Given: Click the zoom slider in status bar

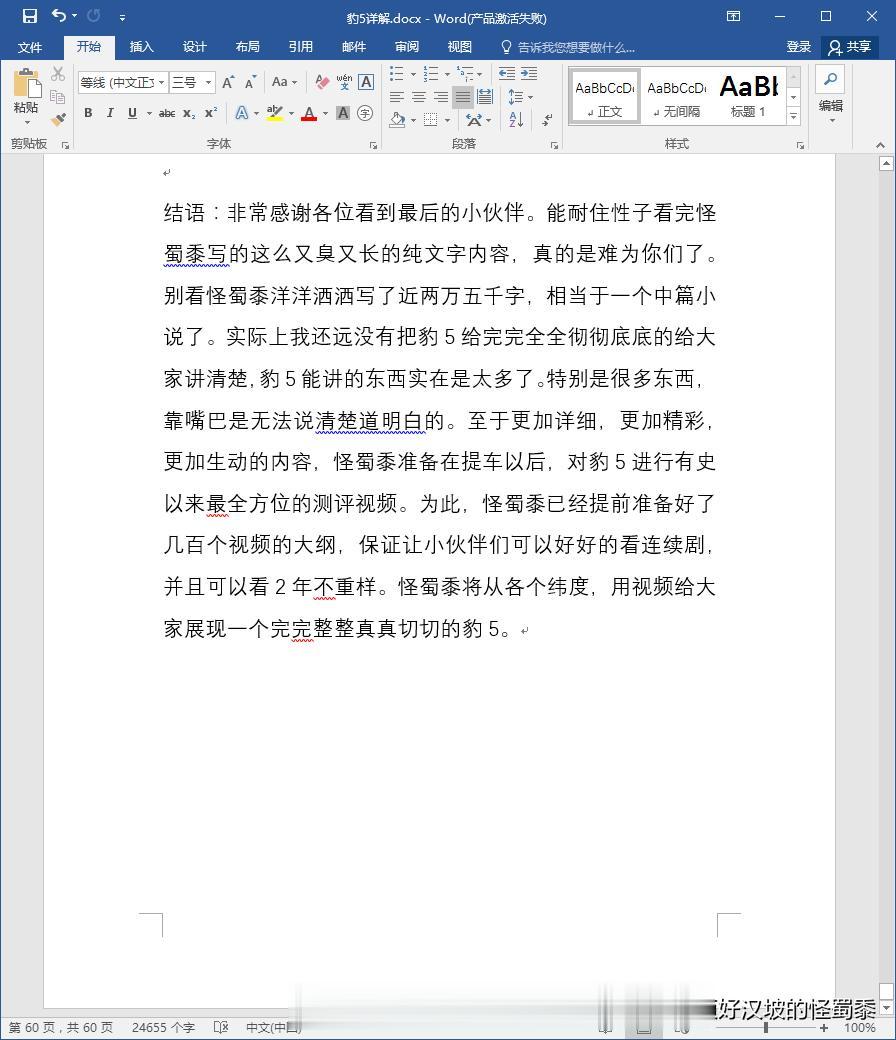Looking at the screenshot, I should pos(766,1027).
